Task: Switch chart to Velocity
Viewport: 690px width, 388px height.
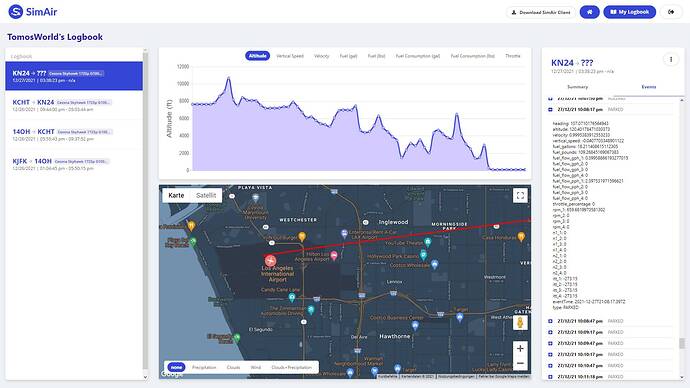Action: [322, 56]
